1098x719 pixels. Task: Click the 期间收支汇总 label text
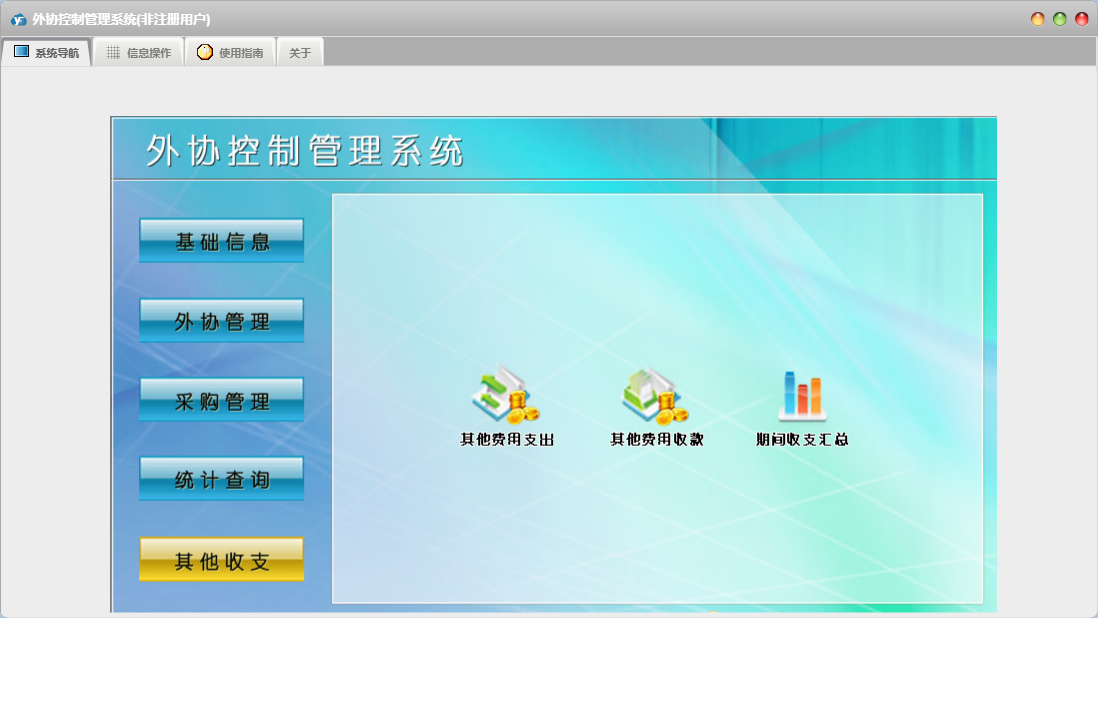802,440
